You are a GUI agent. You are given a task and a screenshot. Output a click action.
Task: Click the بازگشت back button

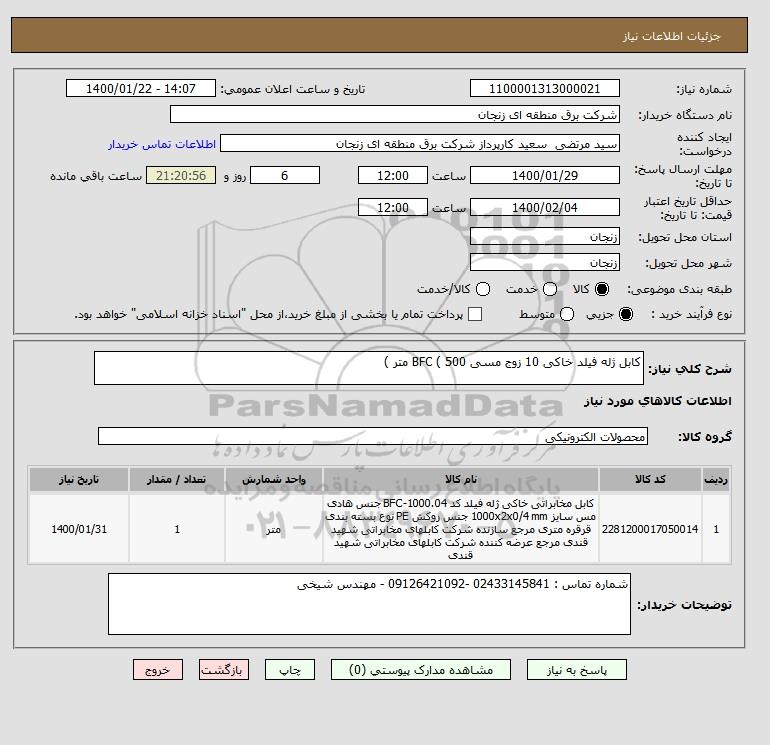224,670
